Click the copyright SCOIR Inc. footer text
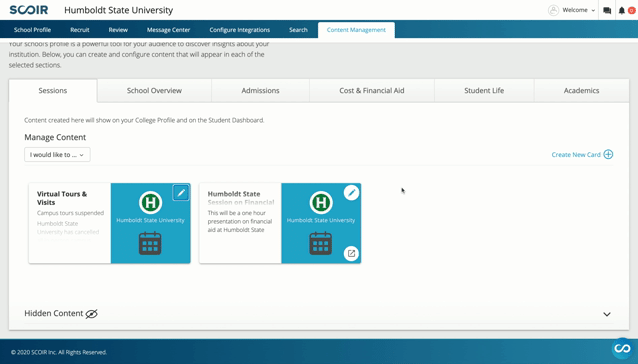Screen dimensions: 638x364 59,352
